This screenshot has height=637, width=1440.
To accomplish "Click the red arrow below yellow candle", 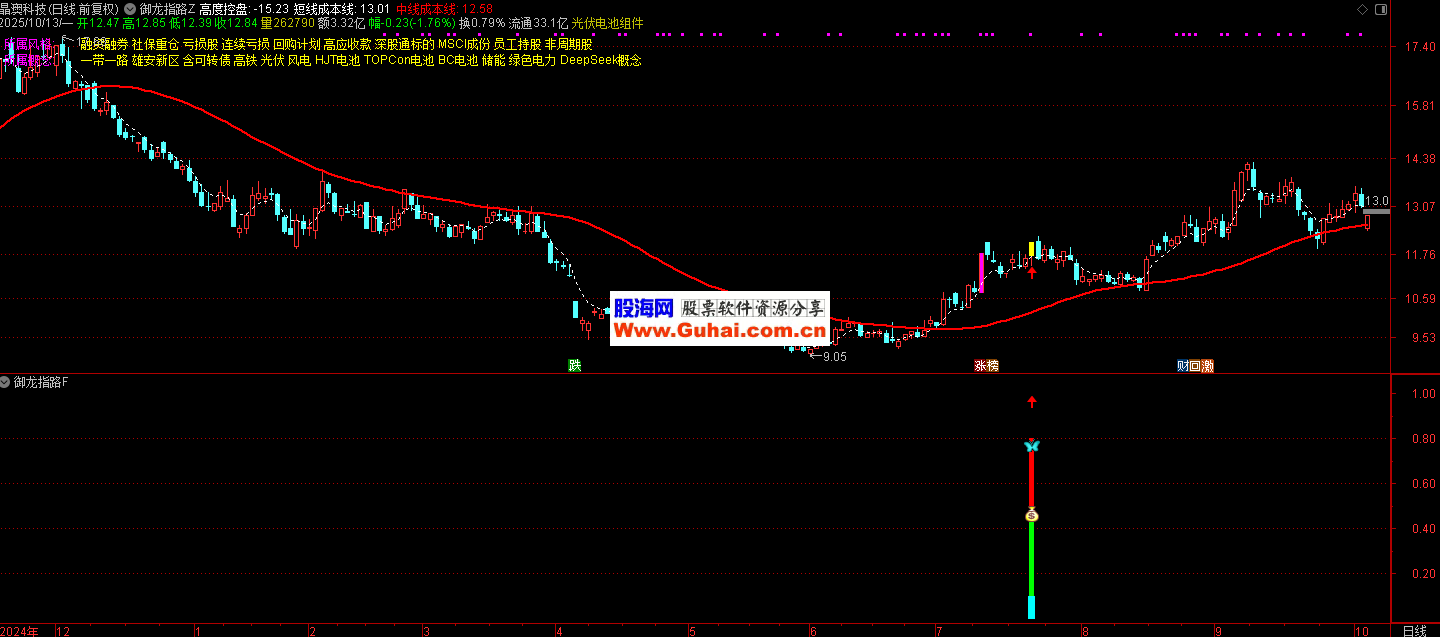I will (x=1032, y=271).
